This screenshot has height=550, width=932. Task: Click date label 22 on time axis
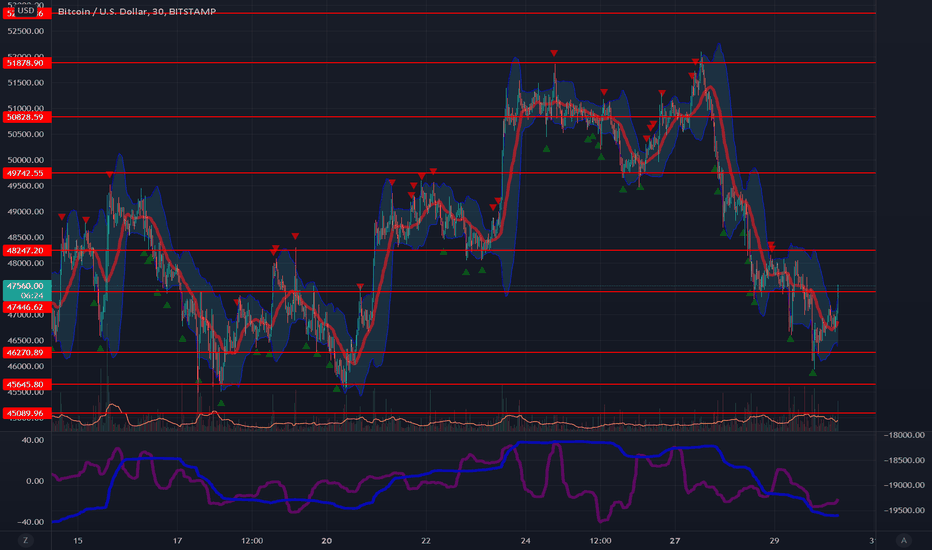[426, 540]
